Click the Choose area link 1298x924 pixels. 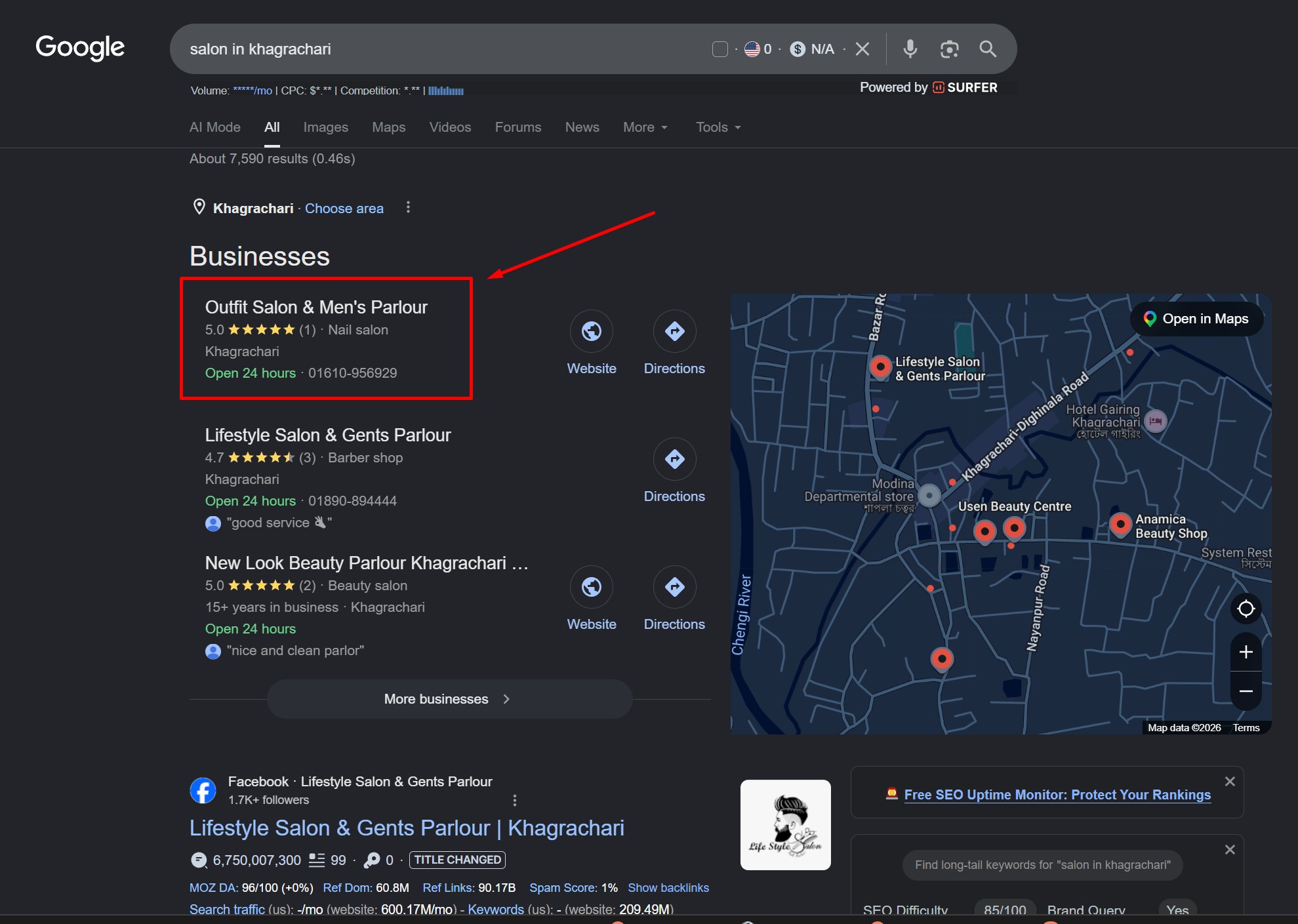(344, 209)
